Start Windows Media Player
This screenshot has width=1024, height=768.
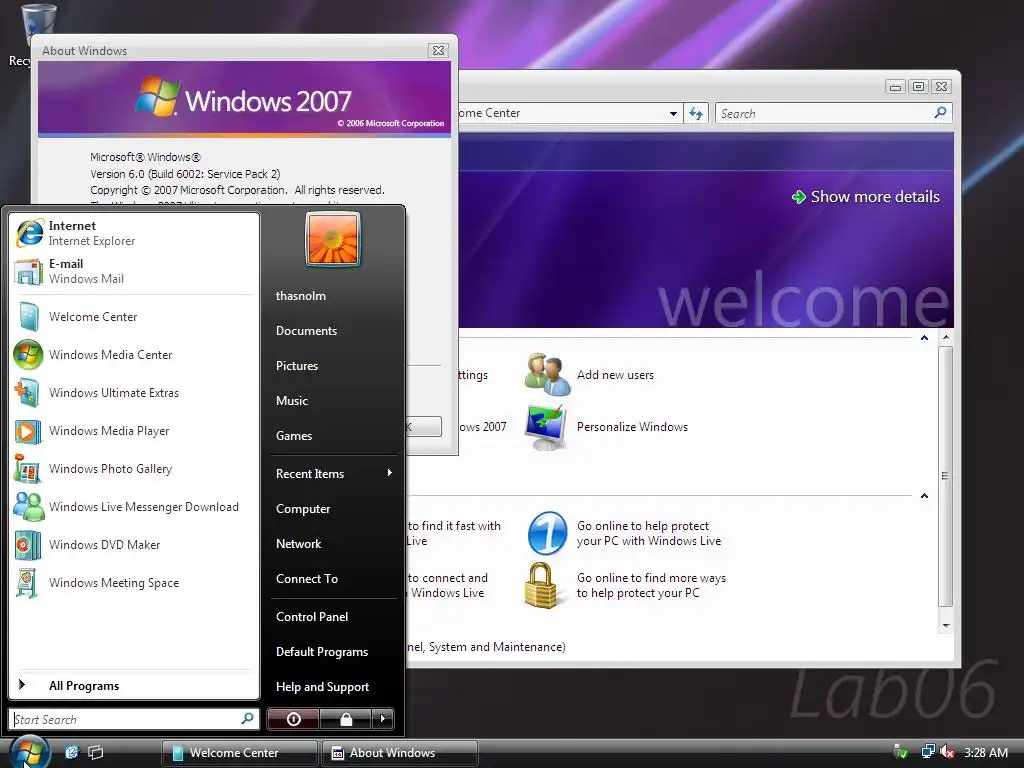pyautogui.click(x=133, y=430)
